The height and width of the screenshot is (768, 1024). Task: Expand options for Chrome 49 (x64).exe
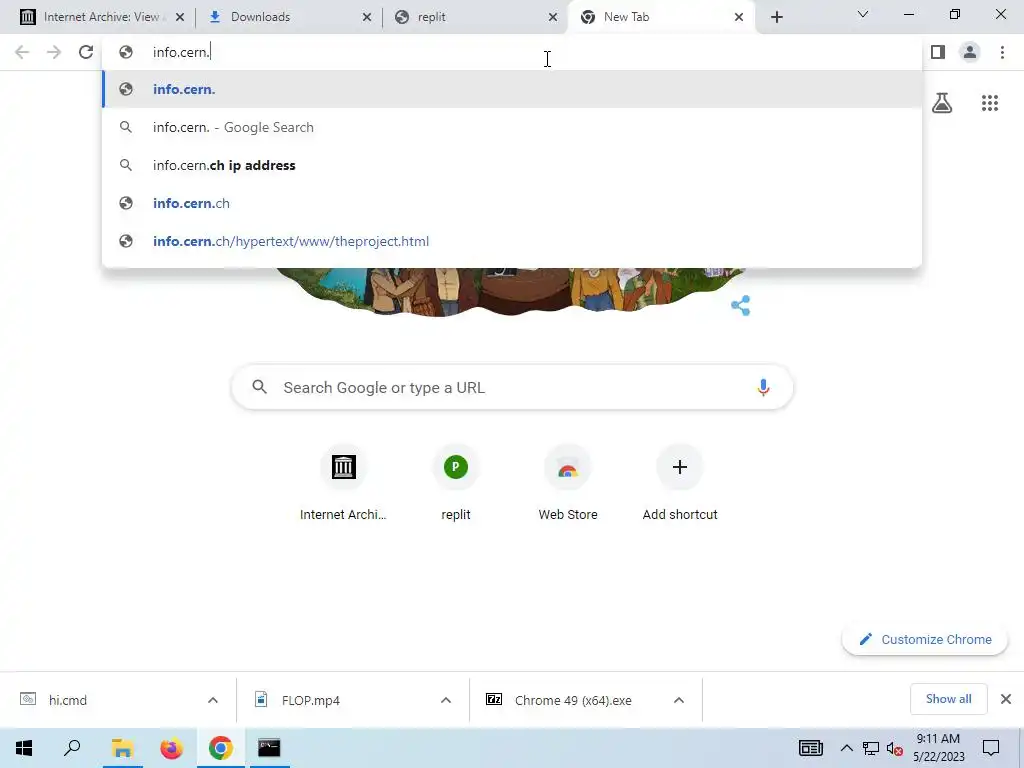[679, 700]
